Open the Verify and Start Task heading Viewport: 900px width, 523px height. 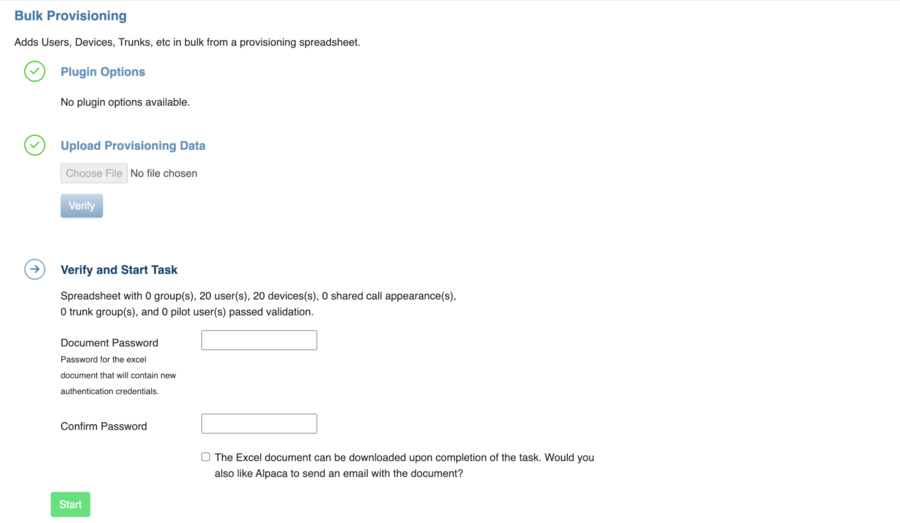[119, 270]
